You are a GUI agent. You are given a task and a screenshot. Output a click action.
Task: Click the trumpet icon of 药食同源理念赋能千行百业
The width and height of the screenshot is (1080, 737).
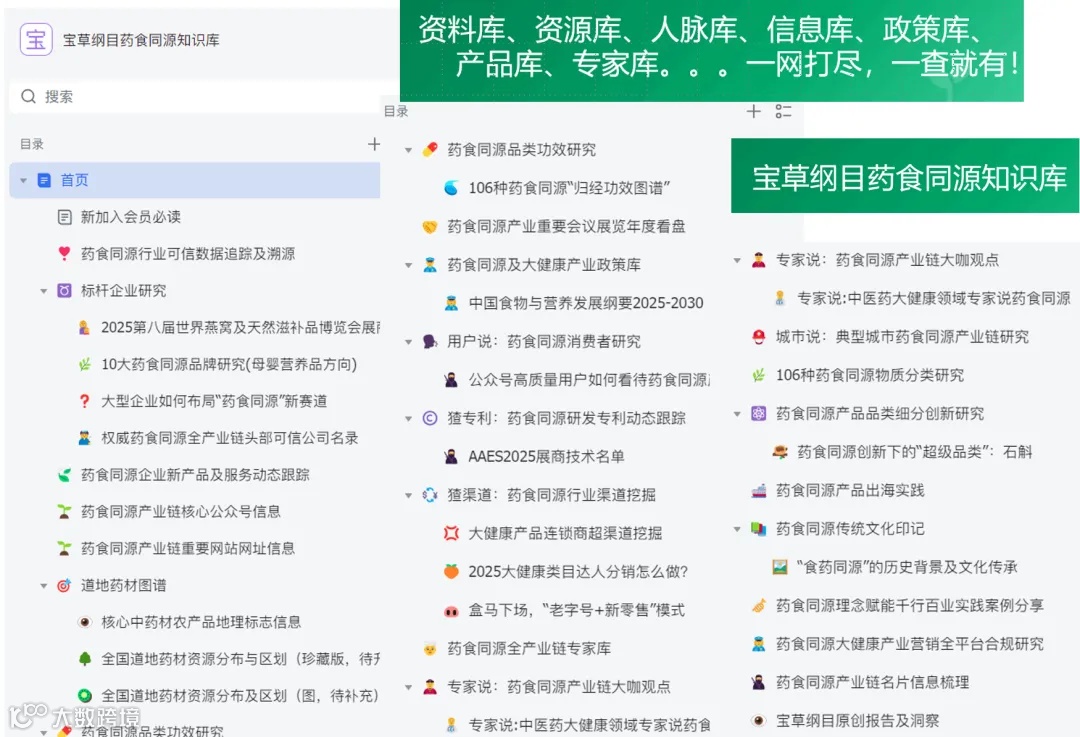[758, 605]
